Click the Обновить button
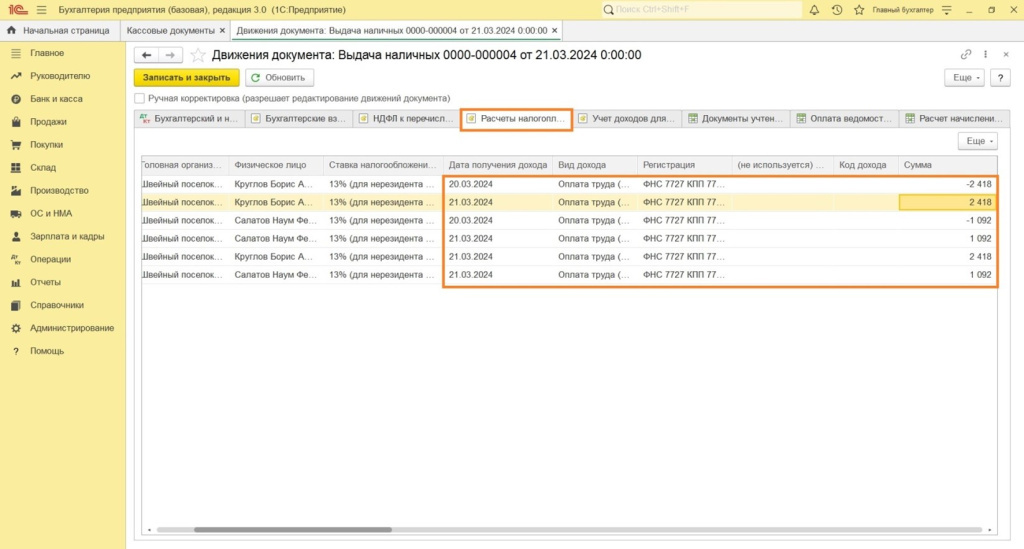Screen dimensions: 1024x549 (280, 77)
